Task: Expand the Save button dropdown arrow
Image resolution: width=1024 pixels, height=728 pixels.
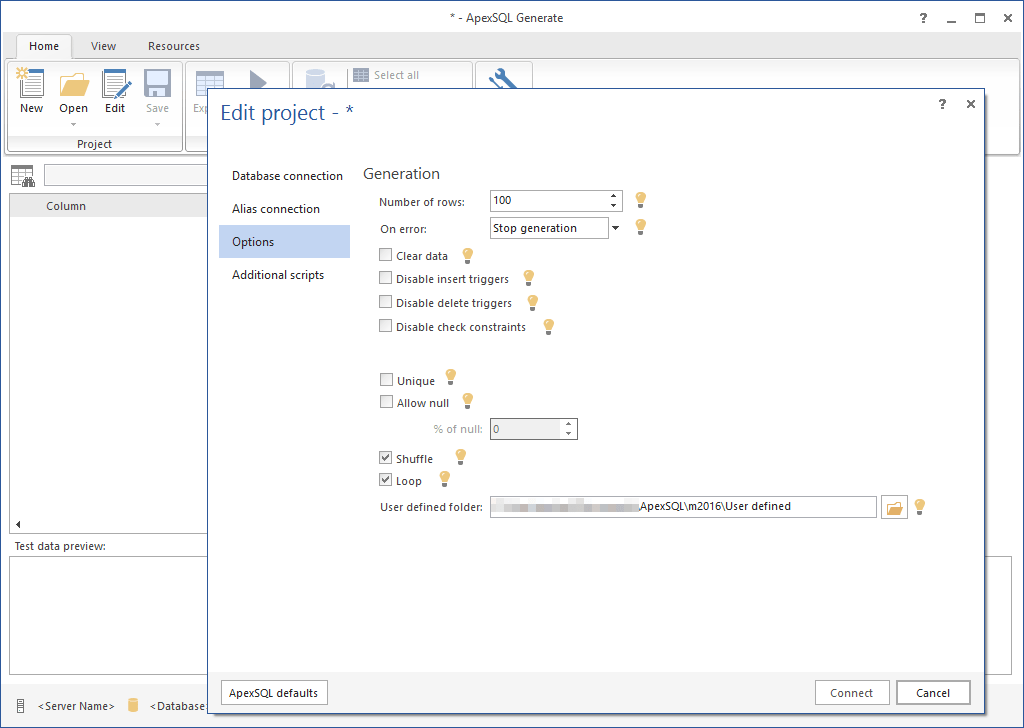Action: (x=157, y=124)
